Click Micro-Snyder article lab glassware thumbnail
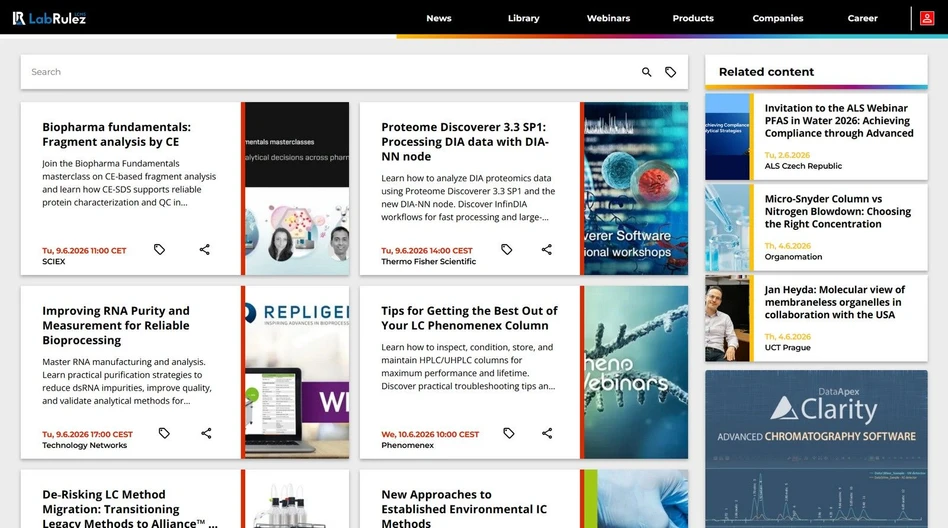948x528 pixels. pos(727,227)
